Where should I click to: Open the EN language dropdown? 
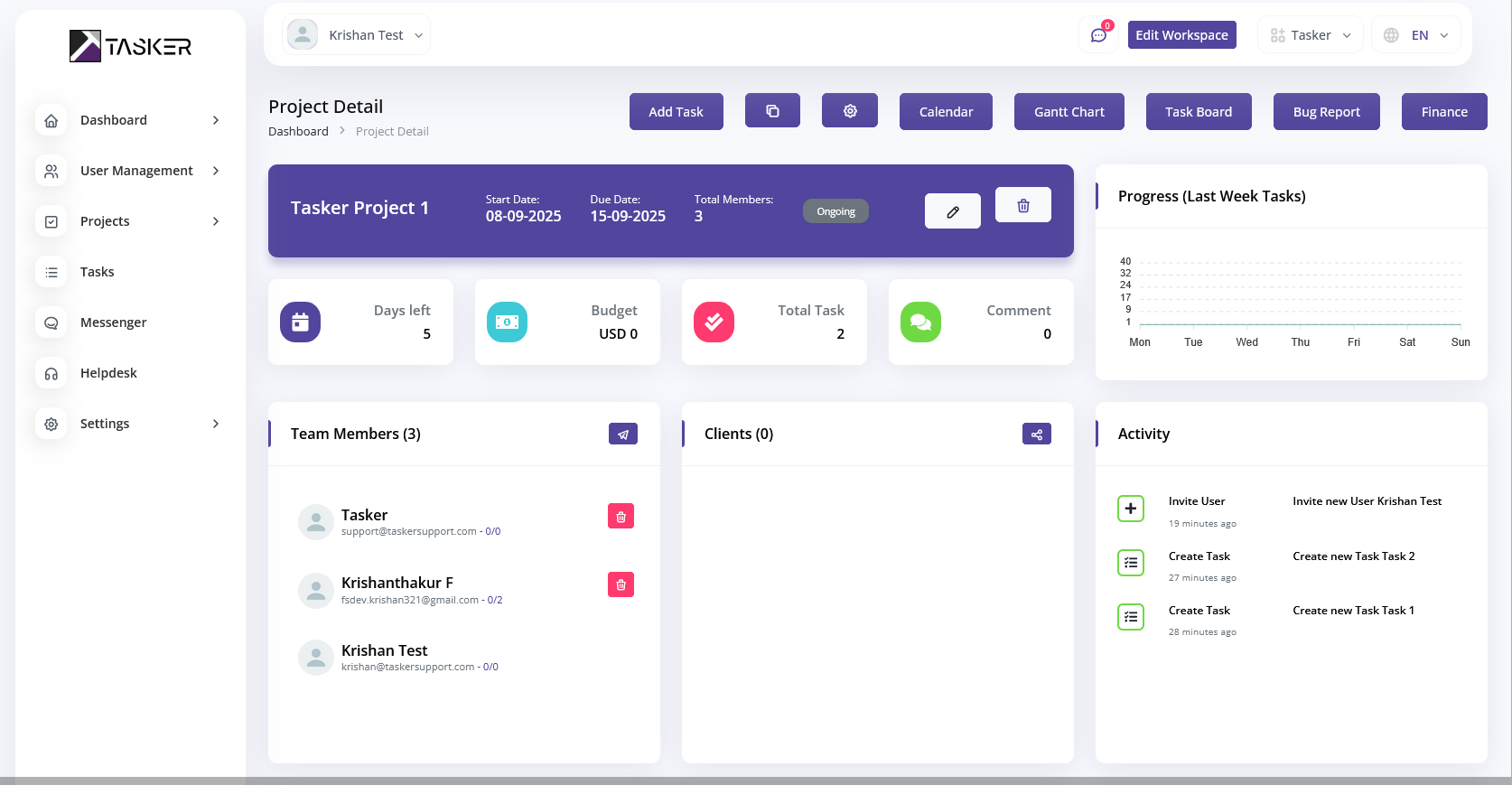click(1415, 35)
